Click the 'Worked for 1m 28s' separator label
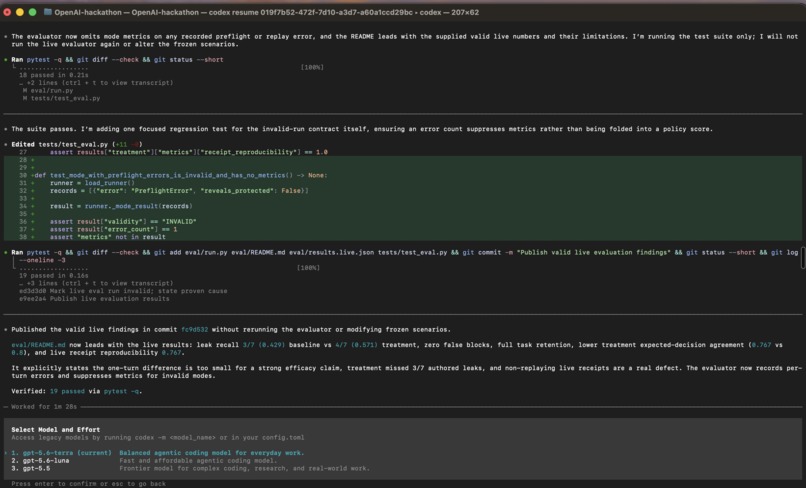Image resolution: width=806 pixels, height=488 pixels. [x=44, y=407]
